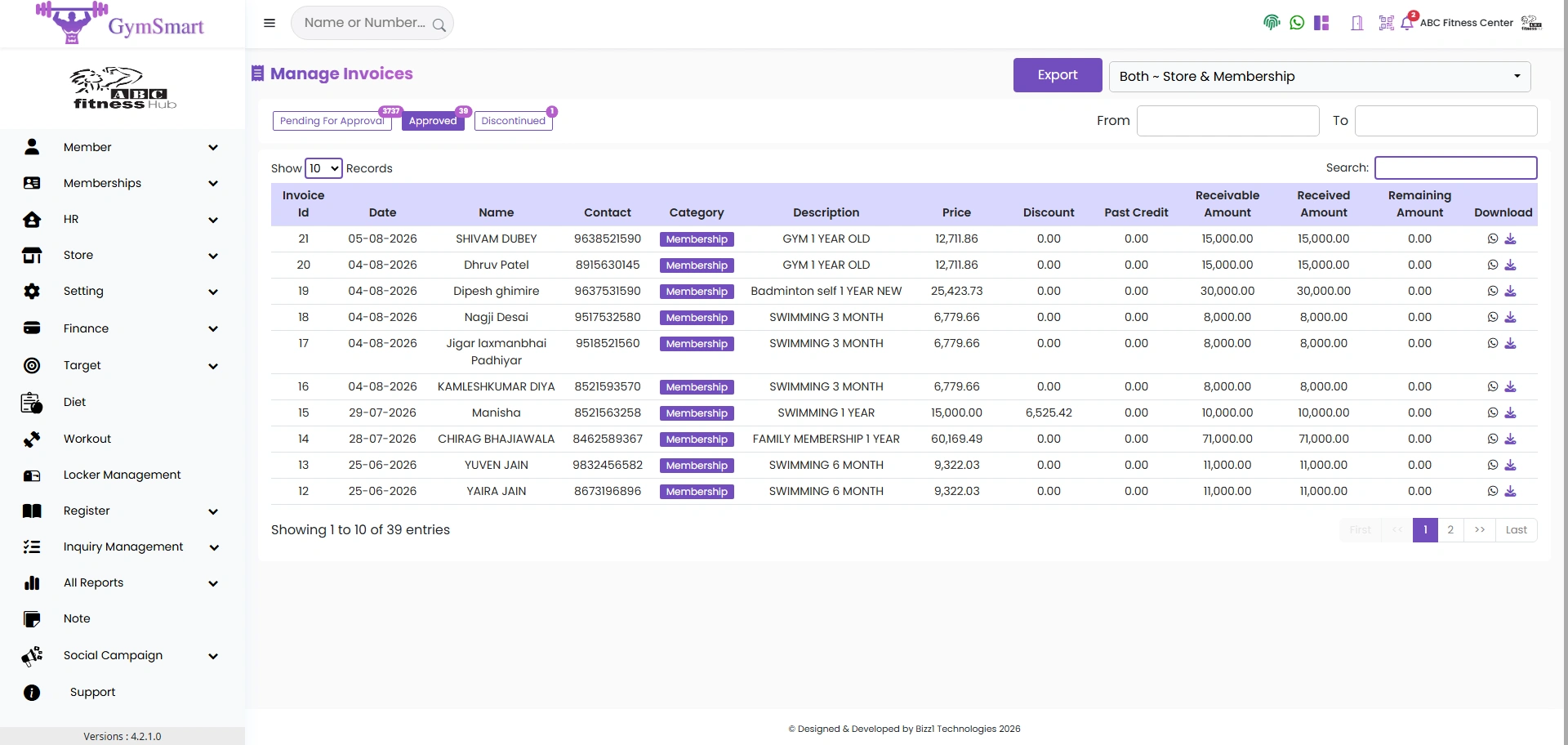The width and height of the screenshot is (1568, 745).
Task: Open the Show records count dropdown
Action: pos(323,168)
